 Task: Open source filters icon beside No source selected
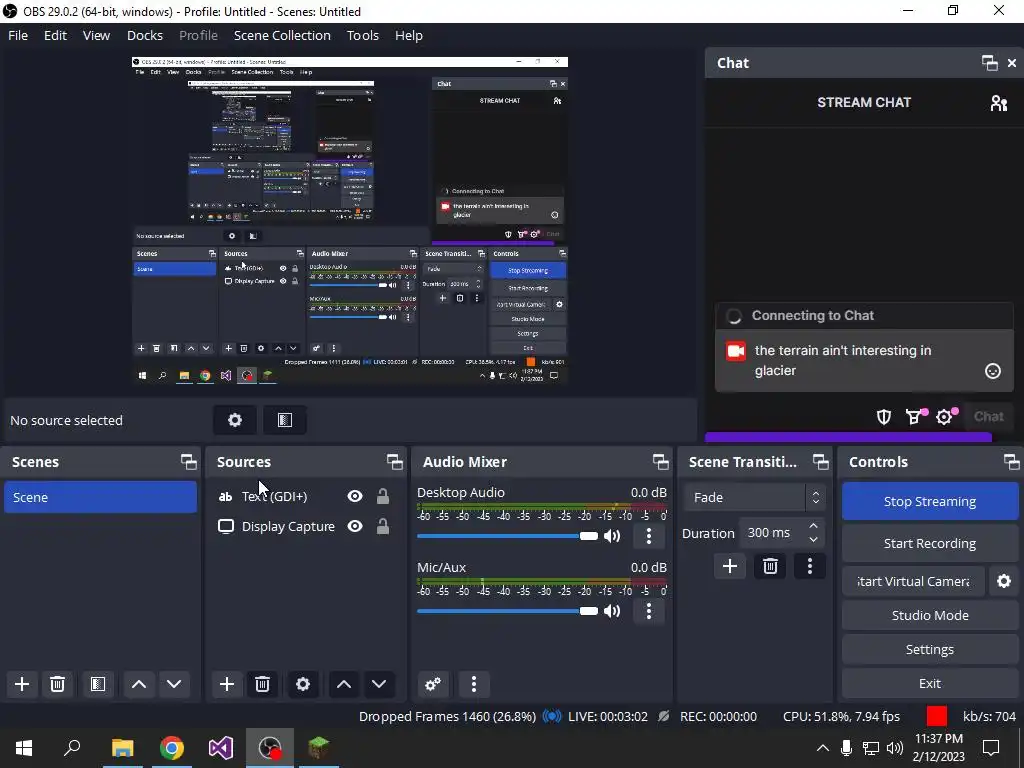(285, 420)
